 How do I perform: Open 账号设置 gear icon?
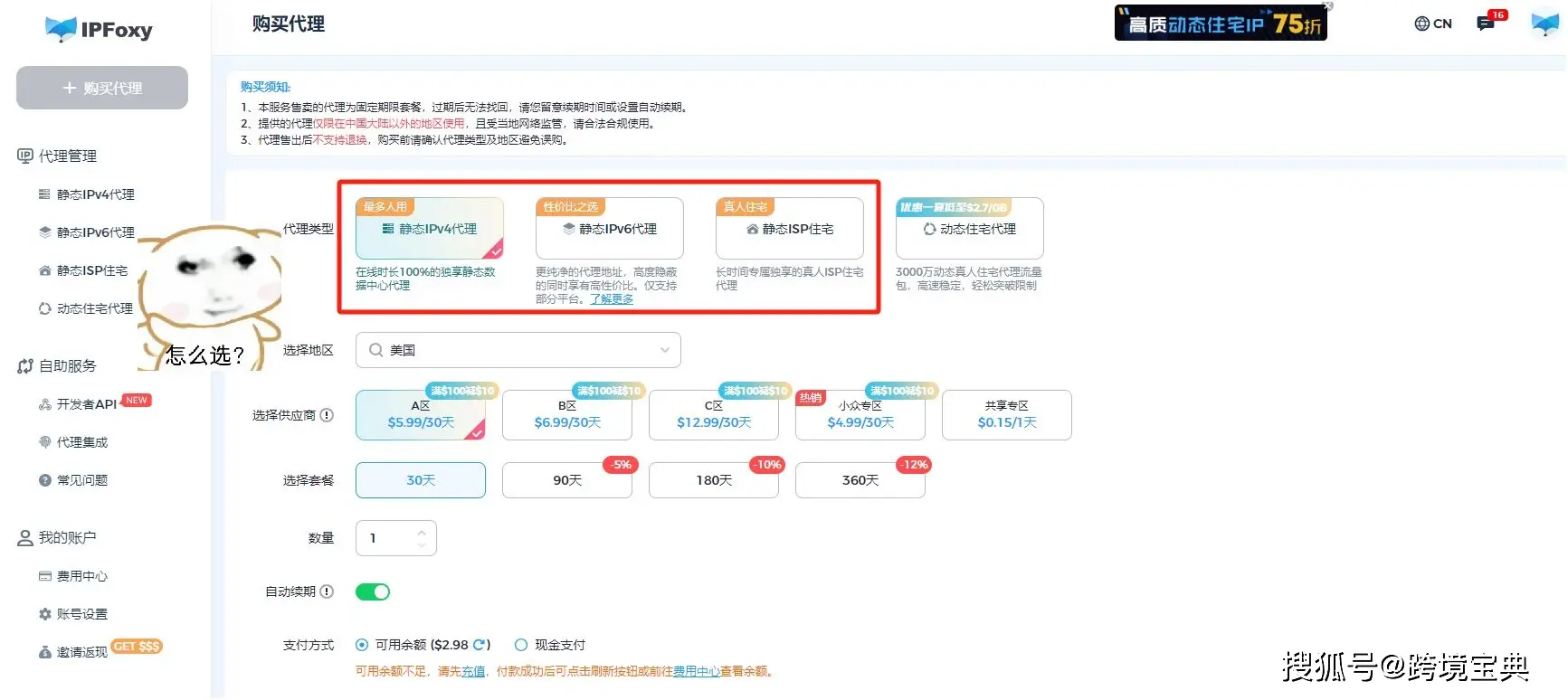44,614
